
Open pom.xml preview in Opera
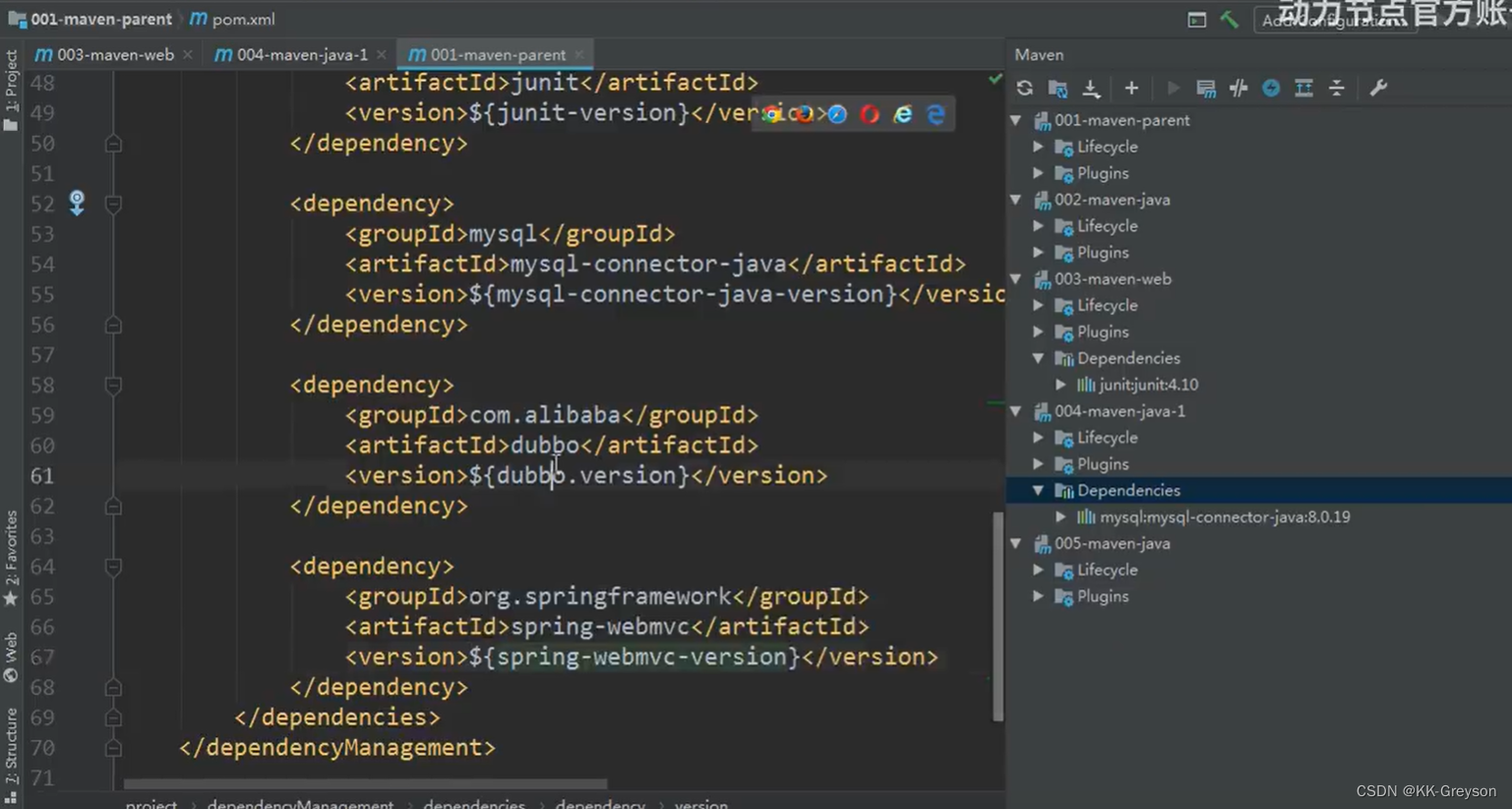pos(870,114)
